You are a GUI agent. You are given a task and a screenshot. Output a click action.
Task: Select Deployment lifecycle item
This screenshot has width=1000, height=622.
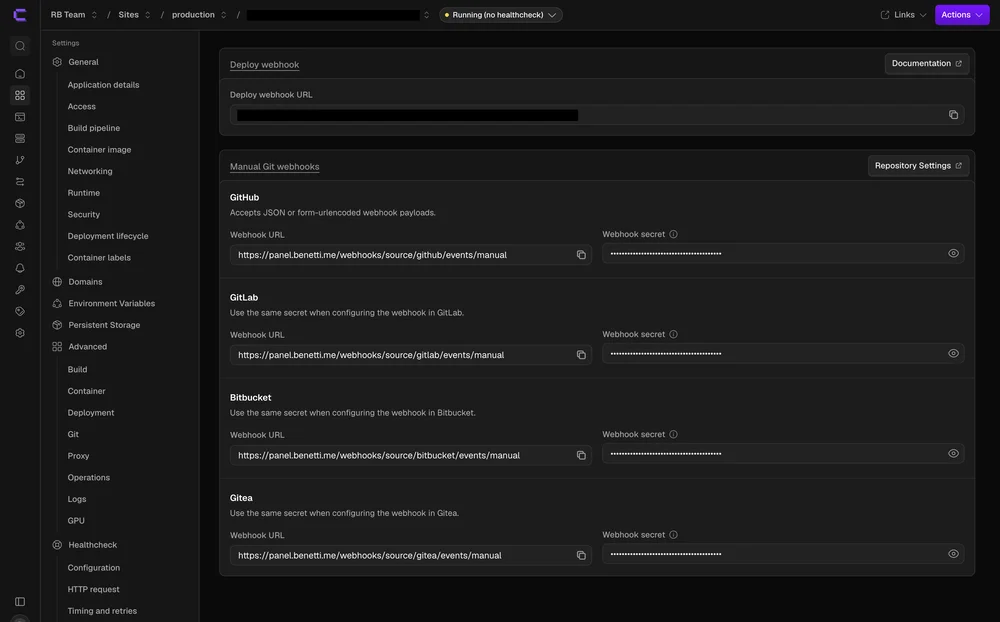108,236
